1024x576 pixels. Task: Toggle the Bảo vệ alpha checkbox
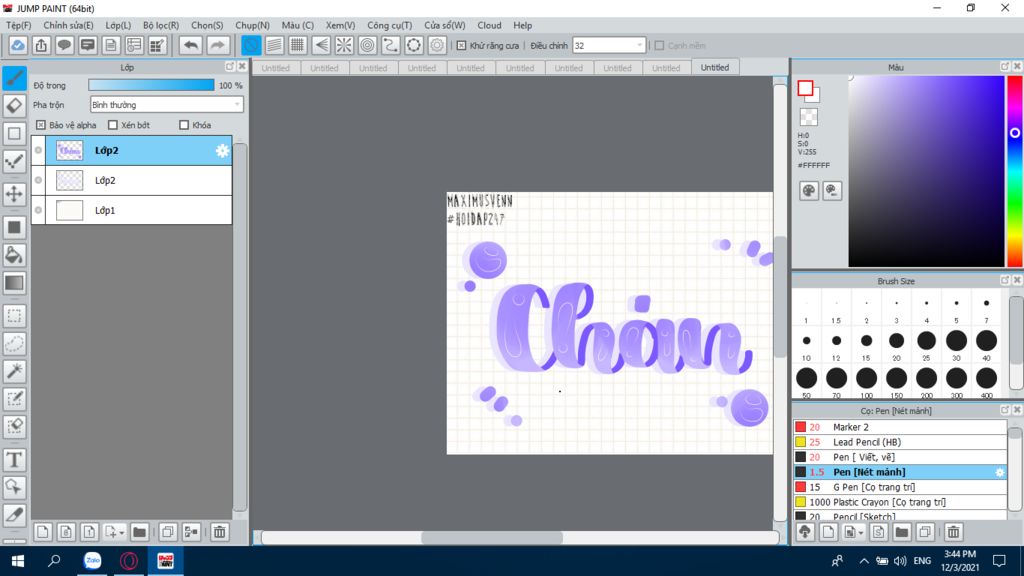coord(40,125)
